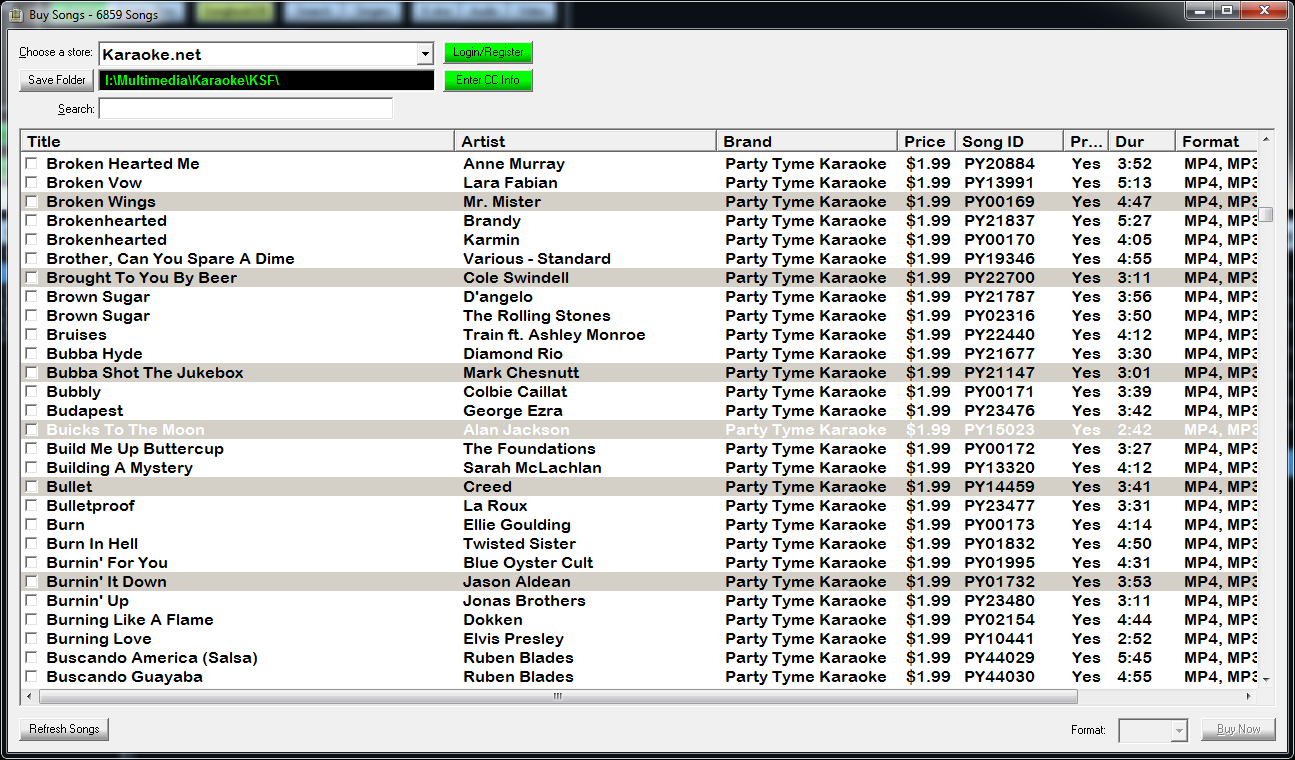Click the horizontal scrollbar right arrow
The width and height of the screenshot is (1295, 760).
pyautogui.click(x=1249, y=697)
